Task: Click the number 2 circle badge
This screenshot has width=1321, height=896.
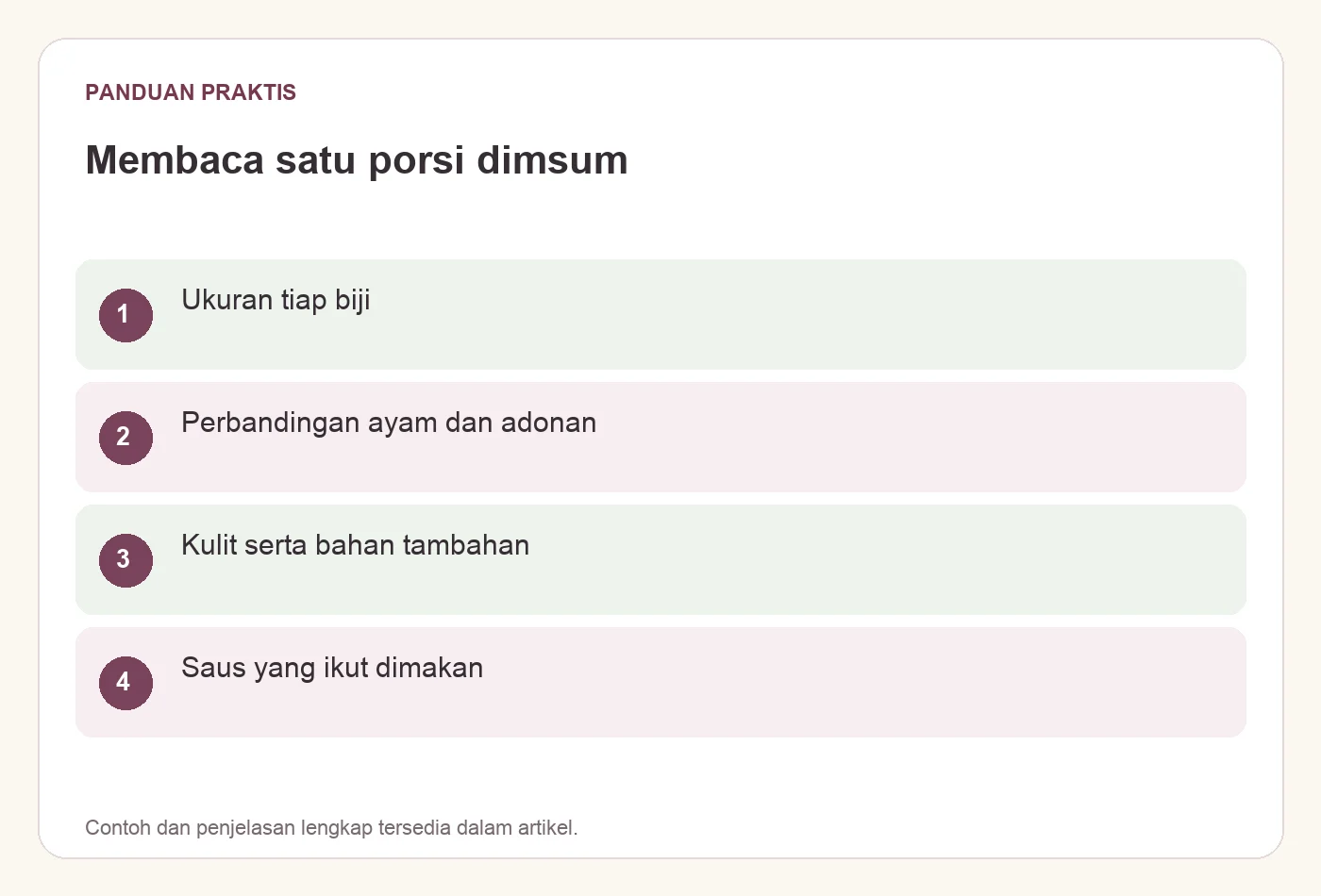Action: click(125, 438)
